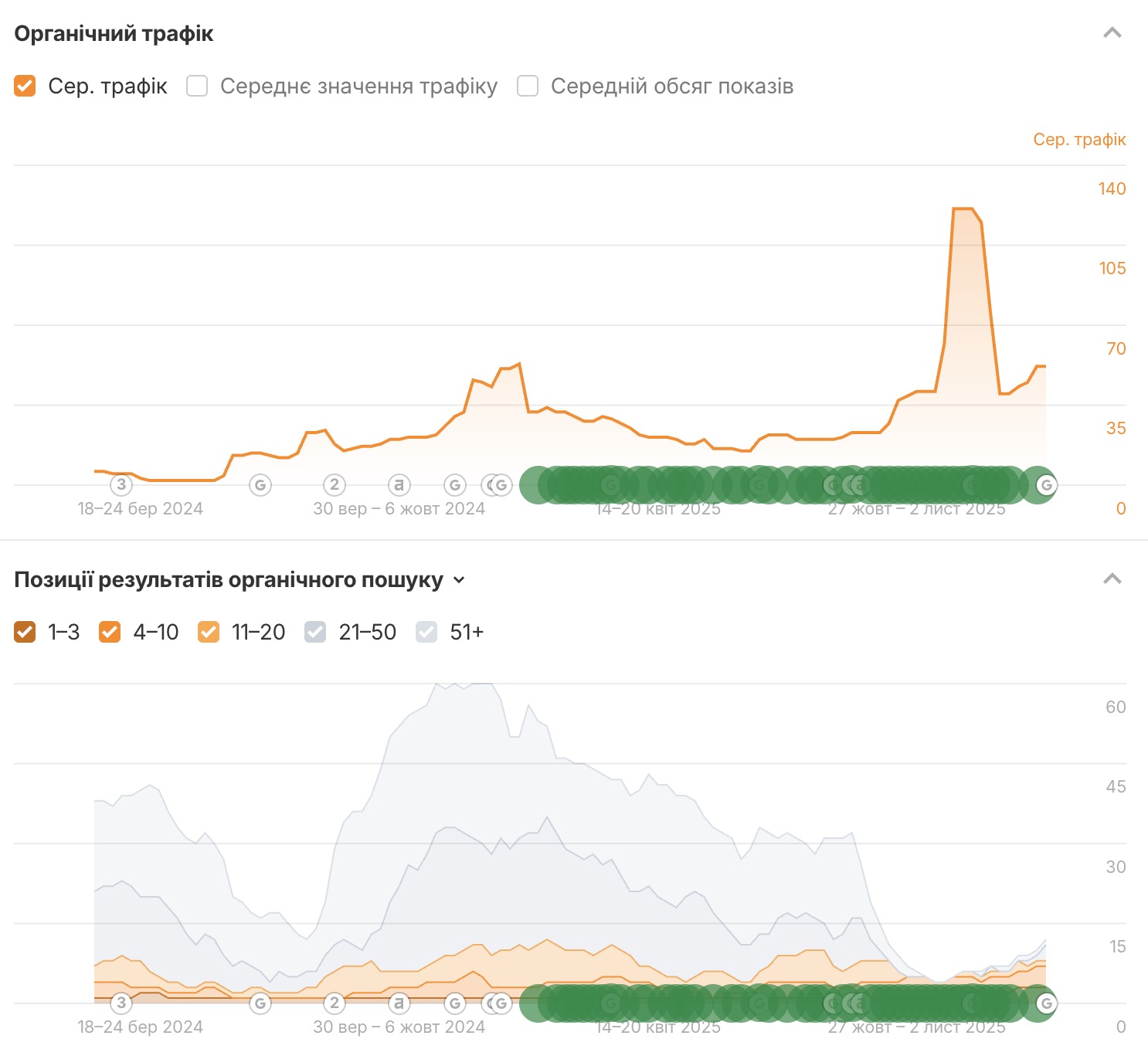Image resolution: width=1148 pixels, height=1049 pixels.
Task: Enable Середній обсяг показів checkbox
Action: (x=528, y=86)
